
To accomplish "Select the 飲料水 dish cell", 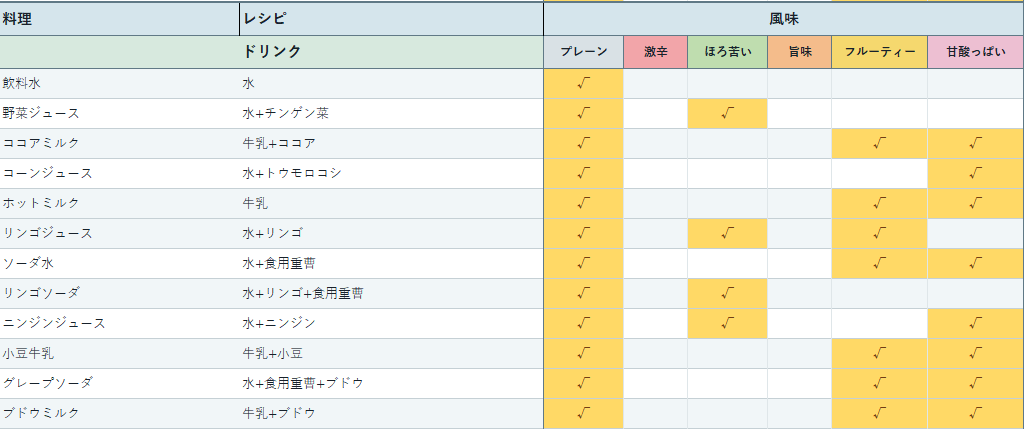I will point(120,84).
